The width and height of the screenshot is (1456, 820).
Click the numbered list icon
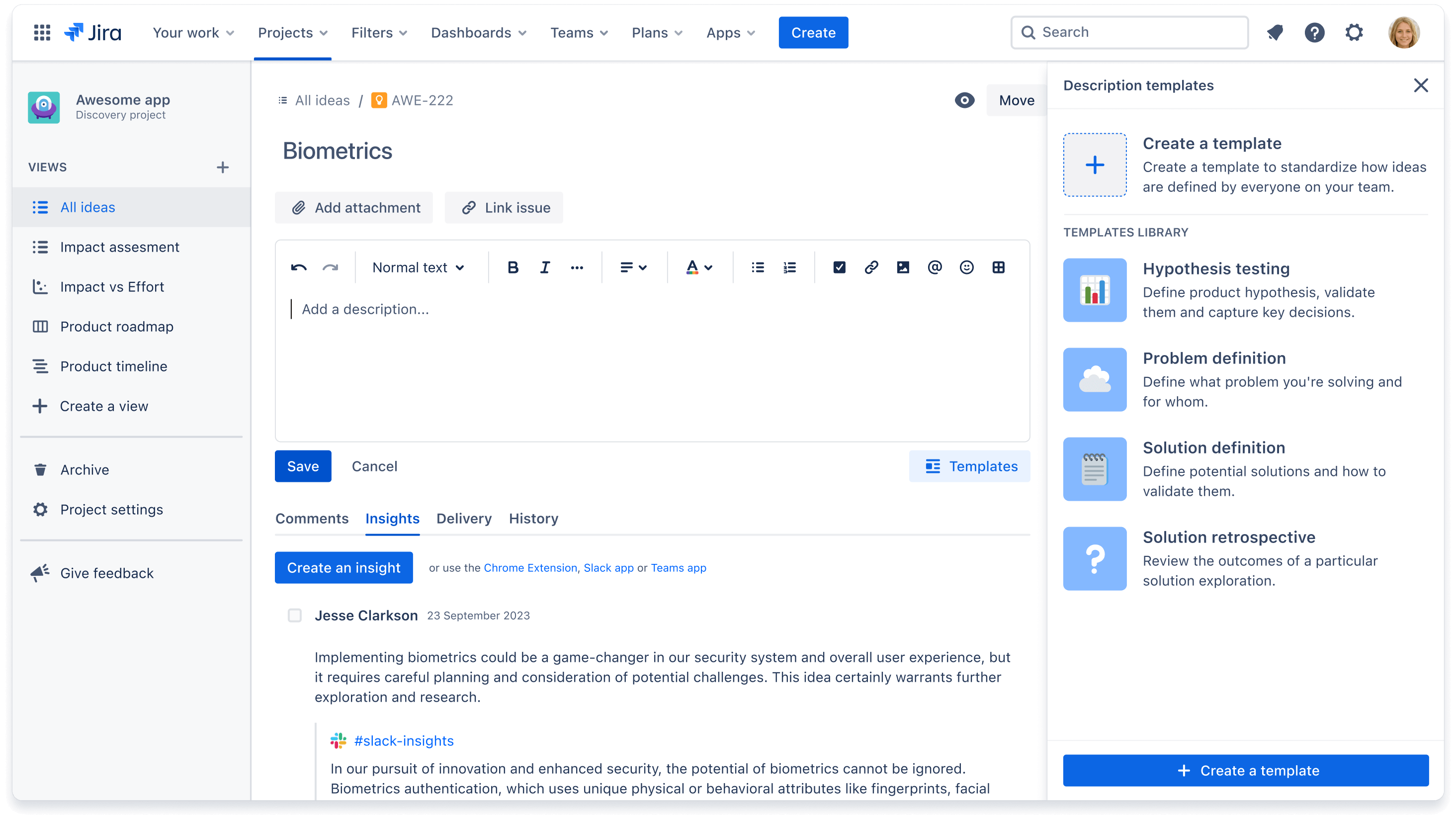790,267
